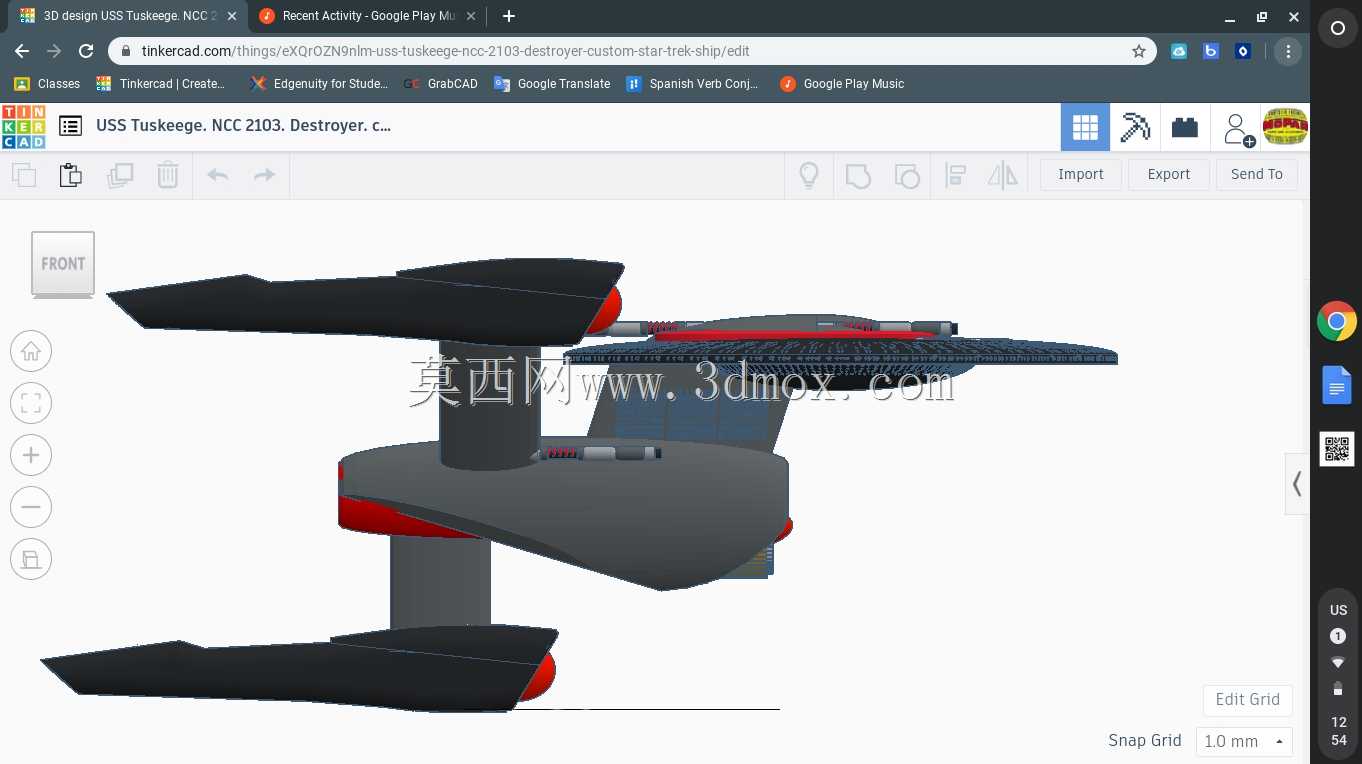1362x764 pixels.
Task: Click the Delete trash icon
Action: point(167,175)
